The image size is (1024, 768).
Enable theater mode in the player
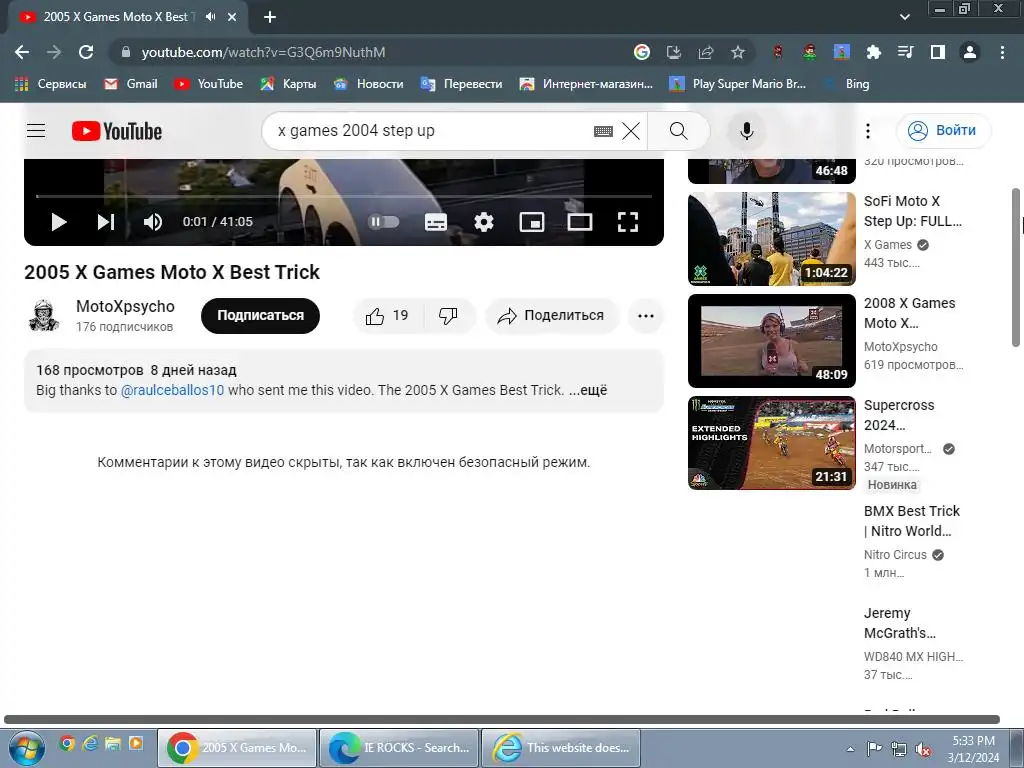580,222
